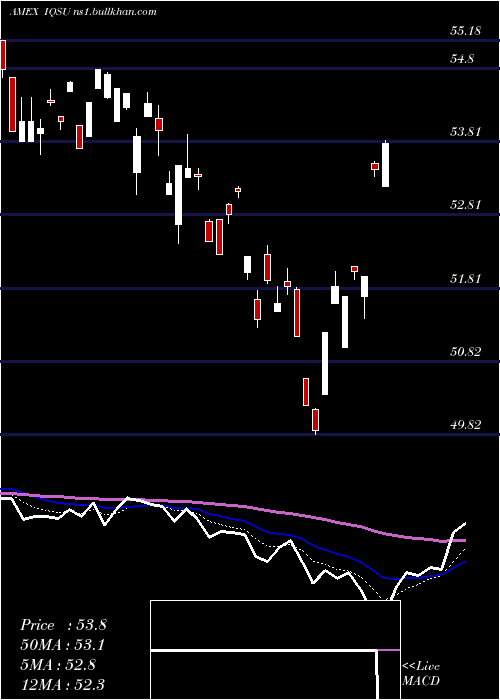
Task: Click the 55.18 price level label
Action: (x=465, y=31)
